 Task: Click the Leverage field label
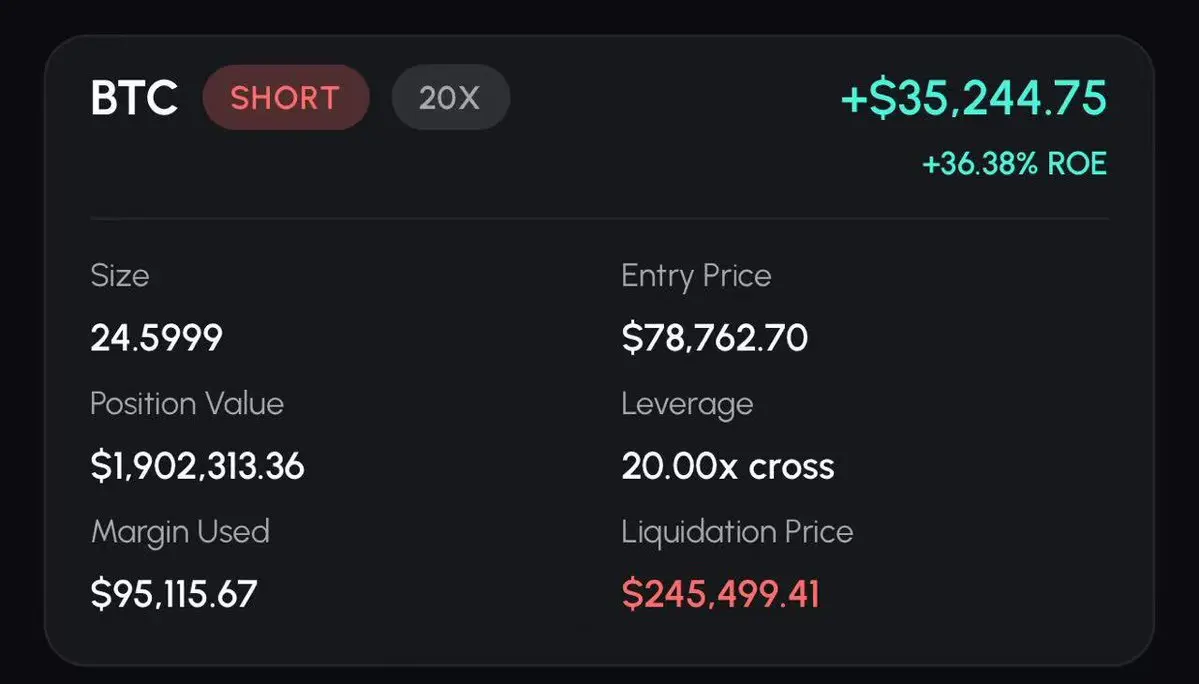(x=687, y=404)
